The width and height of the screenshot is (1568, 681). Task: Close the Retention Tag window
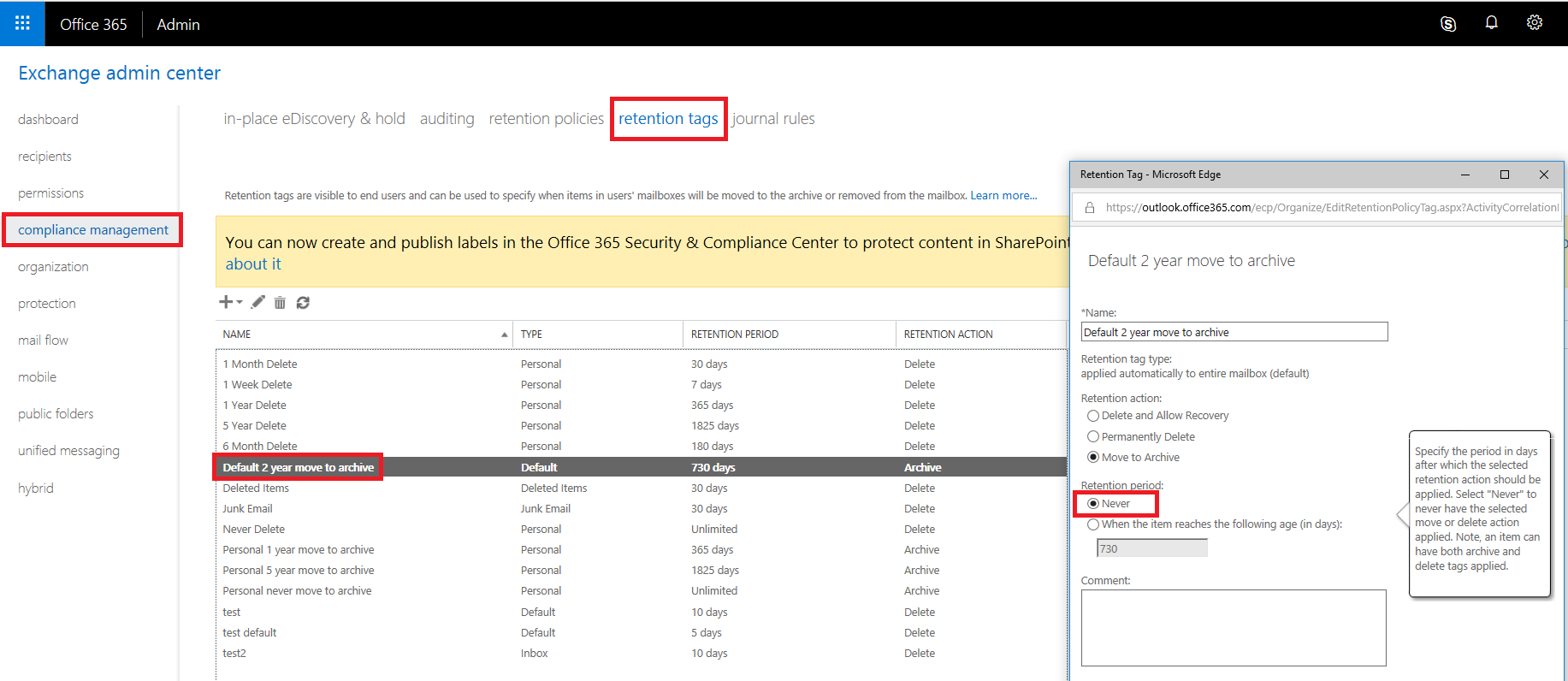coord(1544,175)
